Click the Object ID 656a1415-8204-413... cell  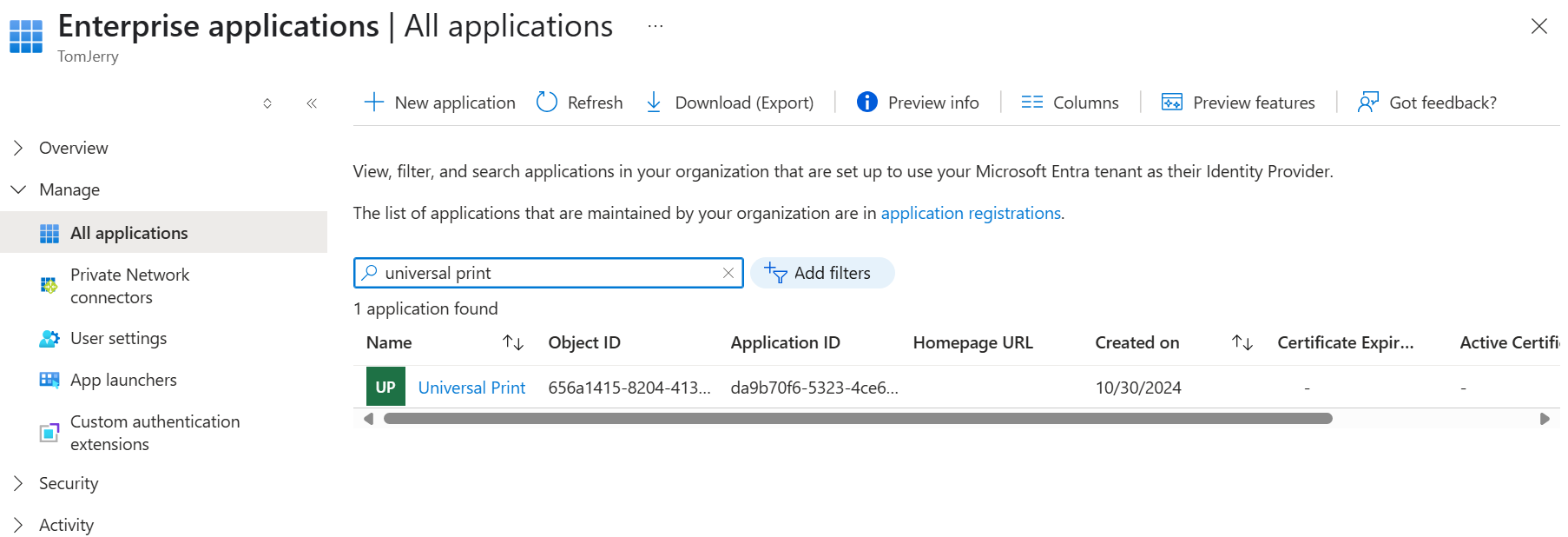click(x=629, y=388)
